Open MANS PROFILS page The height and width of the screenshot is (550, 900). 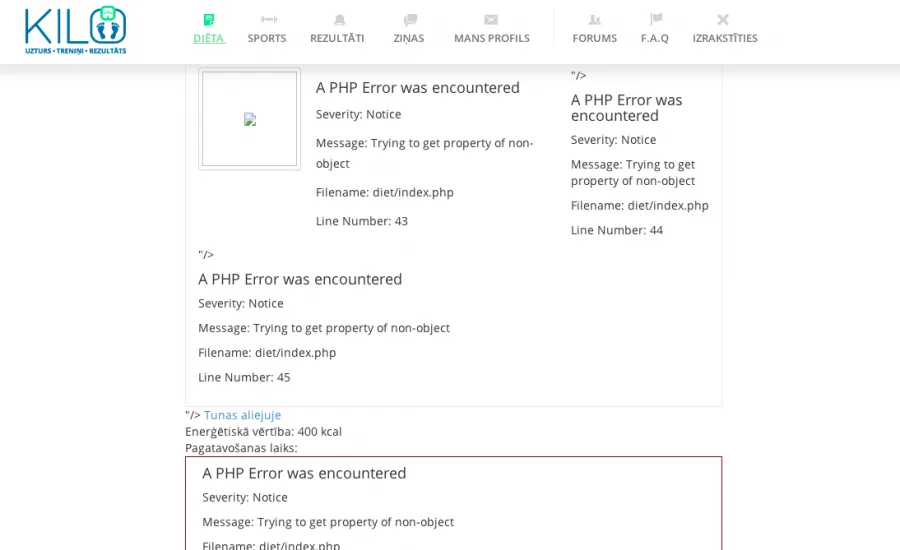pos(492,38)
